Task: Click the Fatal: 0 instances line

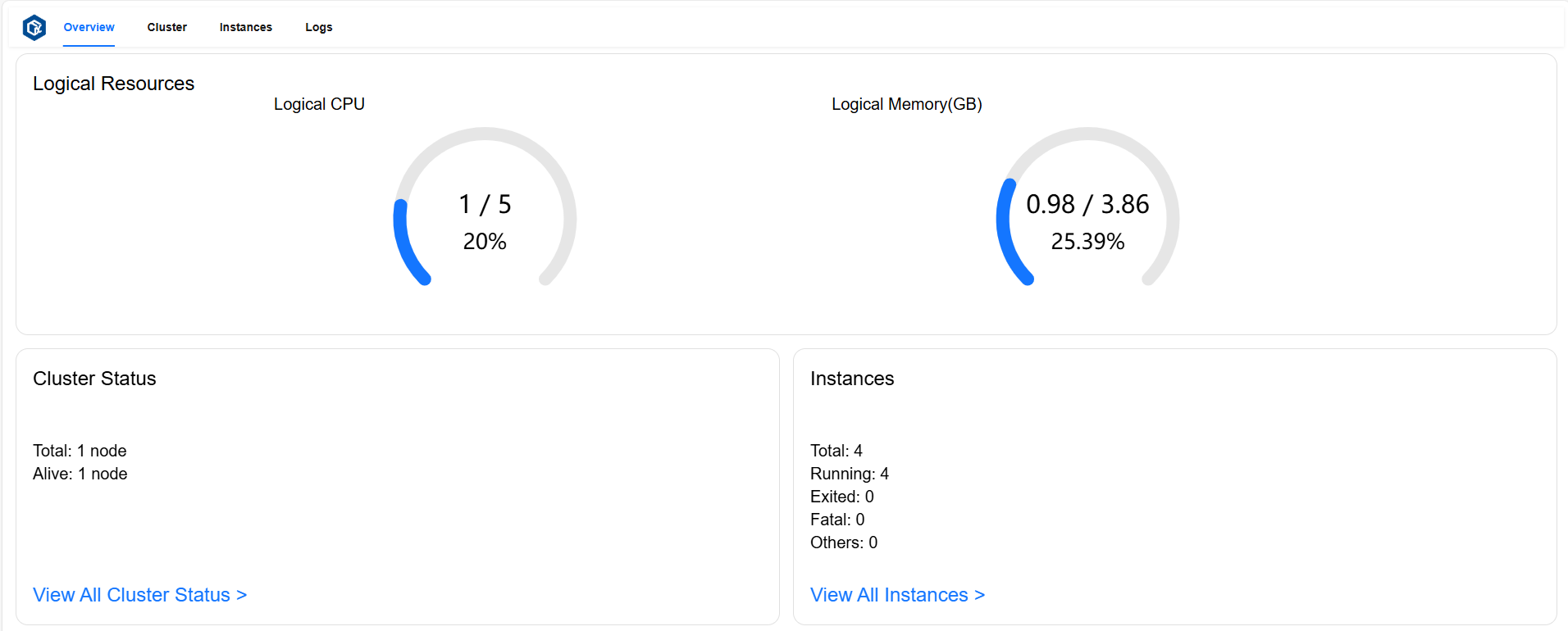Action: (x=836, y=520)
